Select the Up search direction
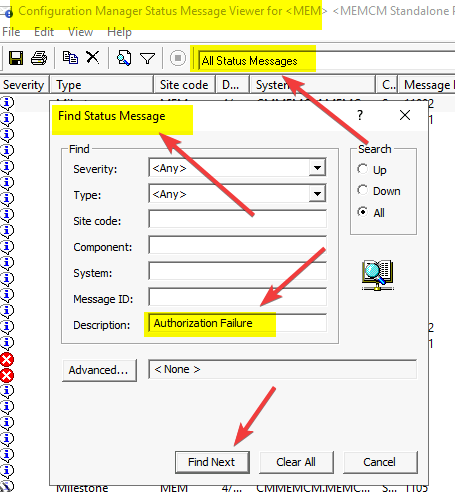Screen dimensions: 455x492 coord(363,169)
